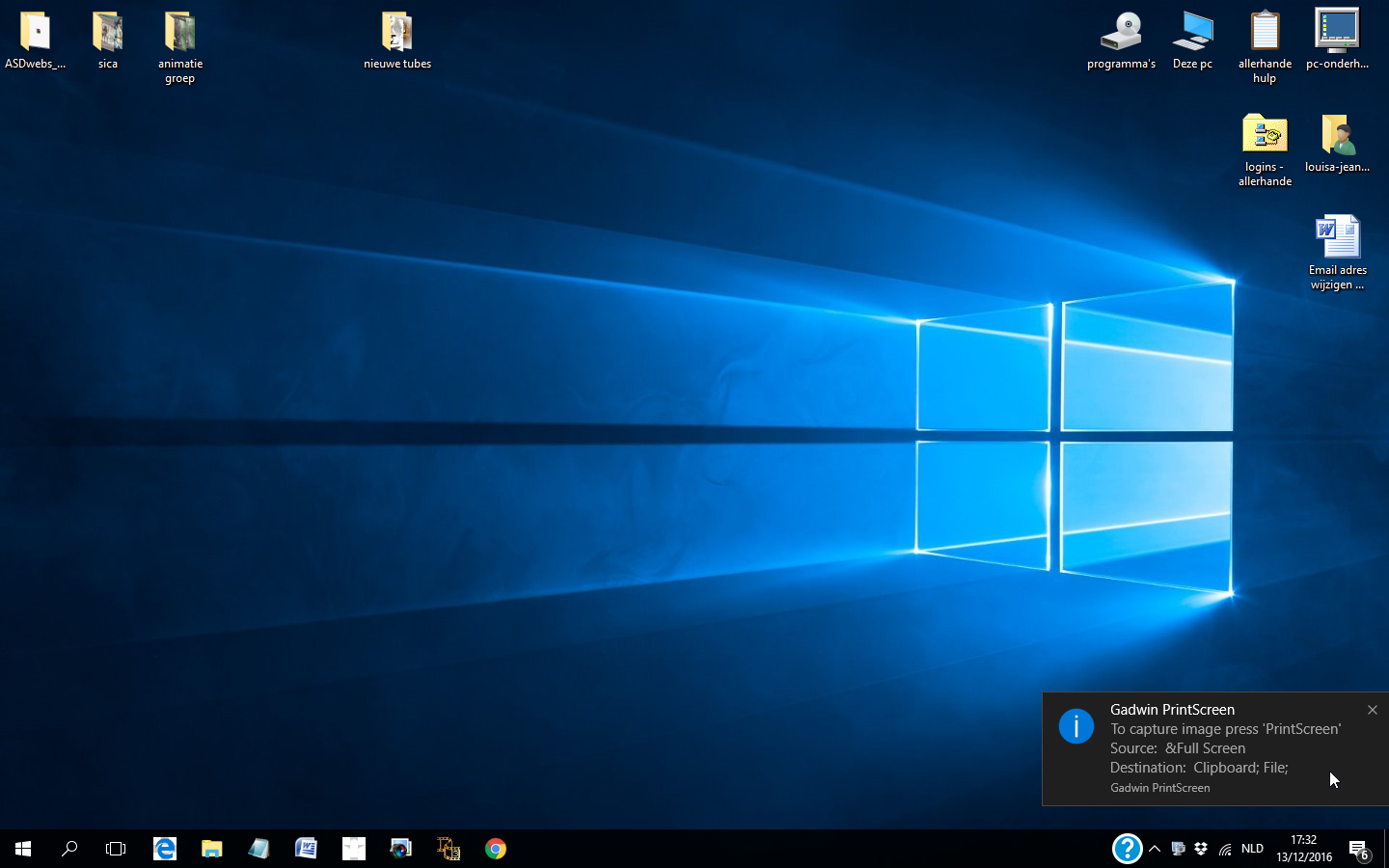Show hidden tray icons with the chevron

click(x=1155, y=849)
